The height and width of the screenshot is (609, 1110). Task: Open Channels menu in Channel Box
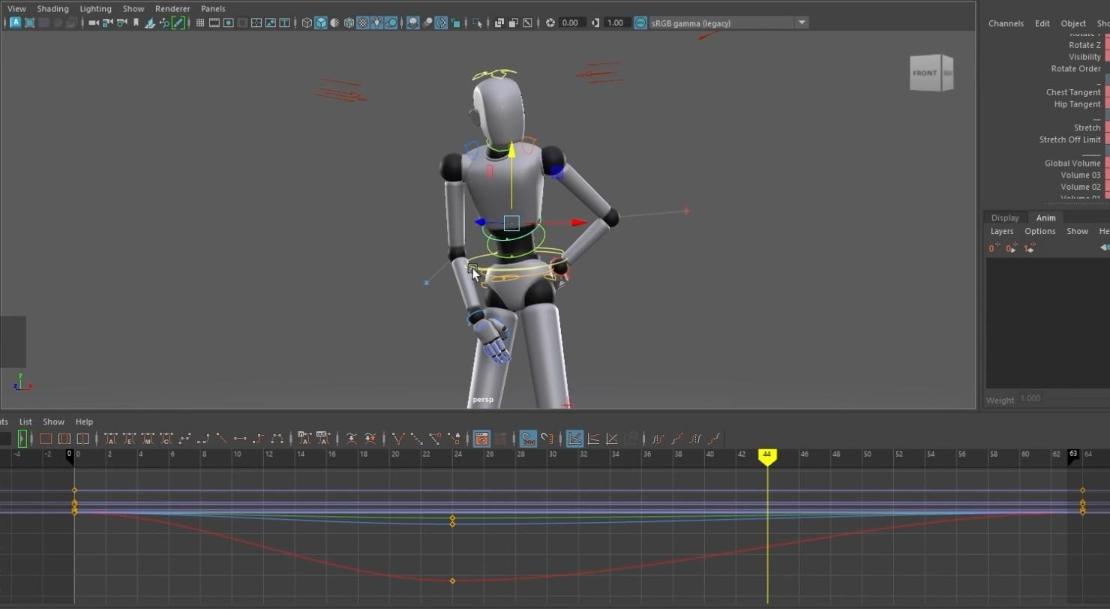pos(1006,23)
